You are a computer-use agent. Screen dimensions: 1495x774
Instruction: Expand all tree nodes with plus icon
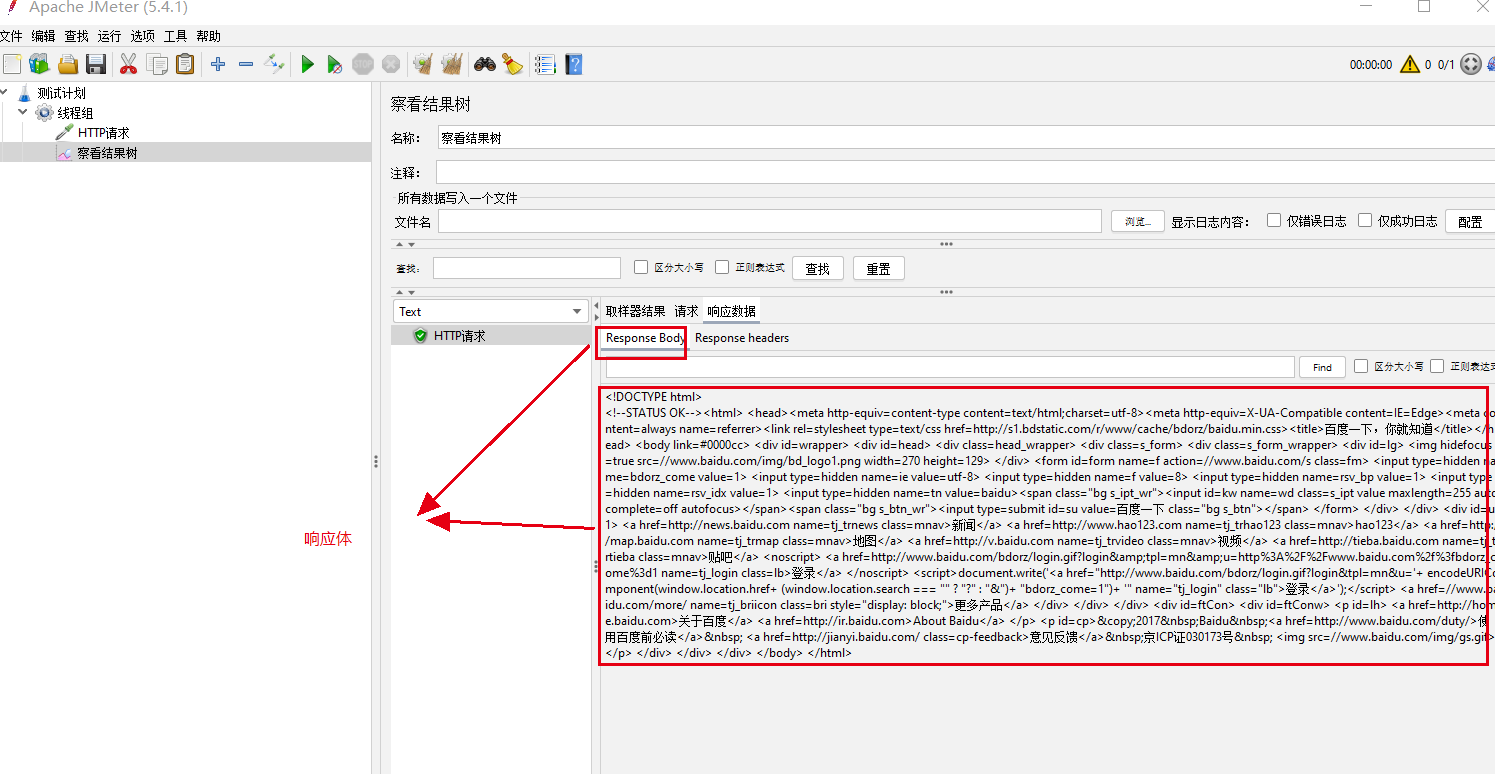click(218, 65)
